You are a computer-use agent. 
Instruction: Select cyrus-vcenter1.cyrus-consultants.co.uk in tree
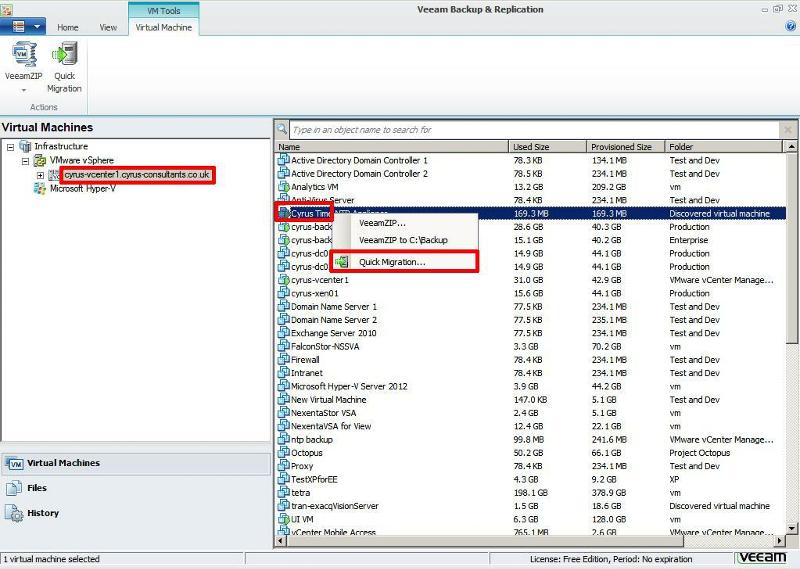137,175
